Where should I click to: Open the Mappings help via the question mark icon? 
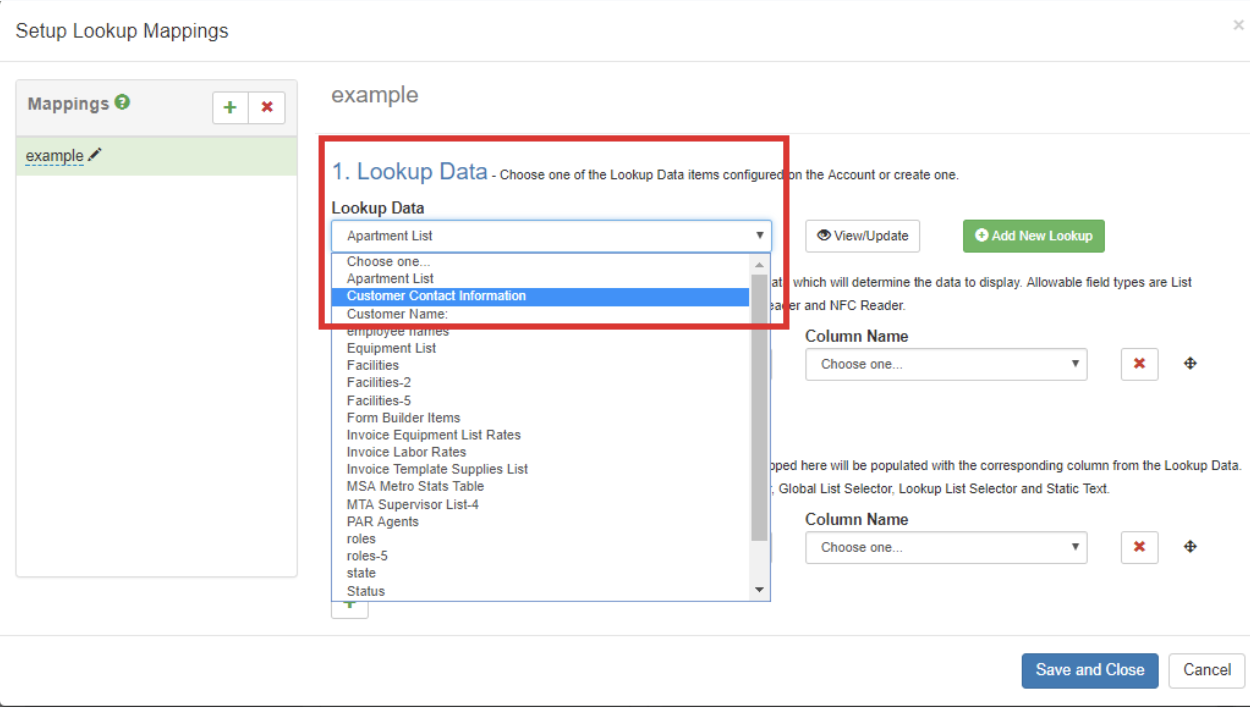pyautogui.click(x=121, y=100)
